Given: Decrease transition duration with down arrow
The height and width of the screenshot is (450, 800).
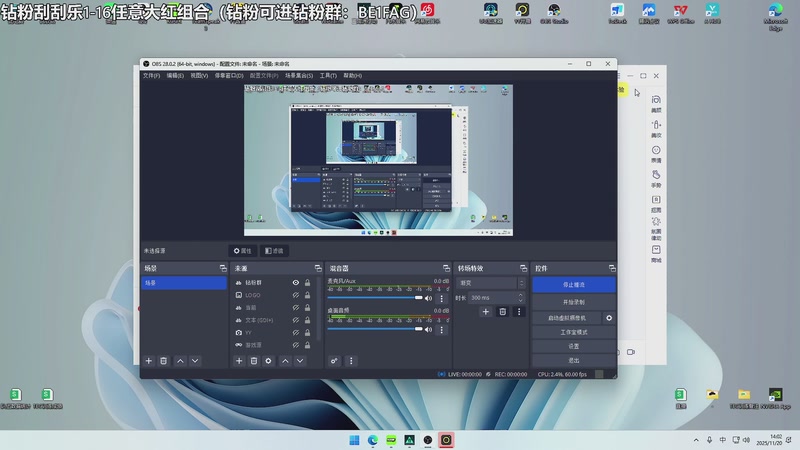Looking at the screenshot, I should point(520,301).
